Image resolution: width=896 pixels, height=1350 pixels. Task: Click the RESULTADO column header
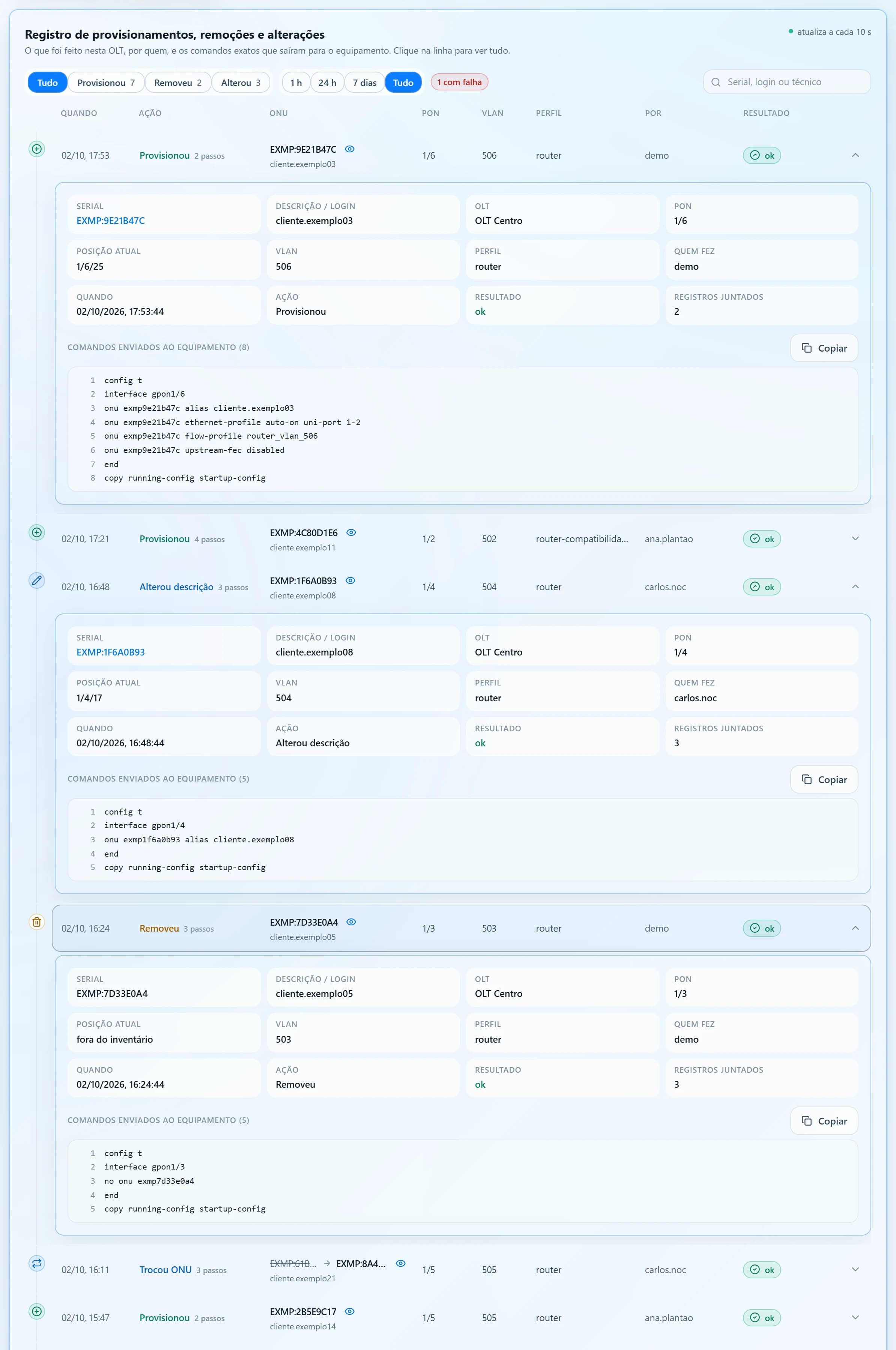tap(766, 113)
